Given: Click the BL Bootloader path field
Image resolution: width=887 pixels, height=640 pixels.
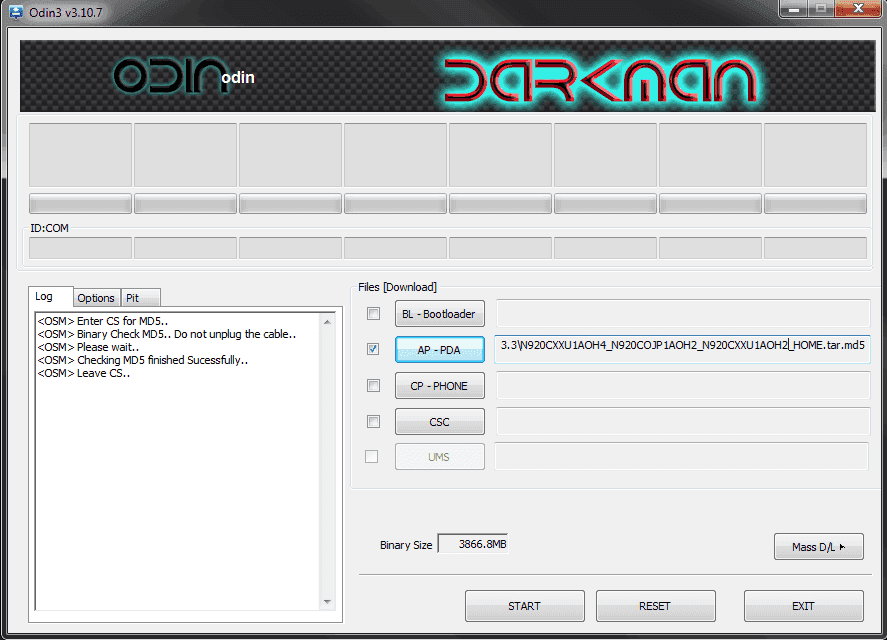Looking at the screenshot, I should click(x=683, y=313).
